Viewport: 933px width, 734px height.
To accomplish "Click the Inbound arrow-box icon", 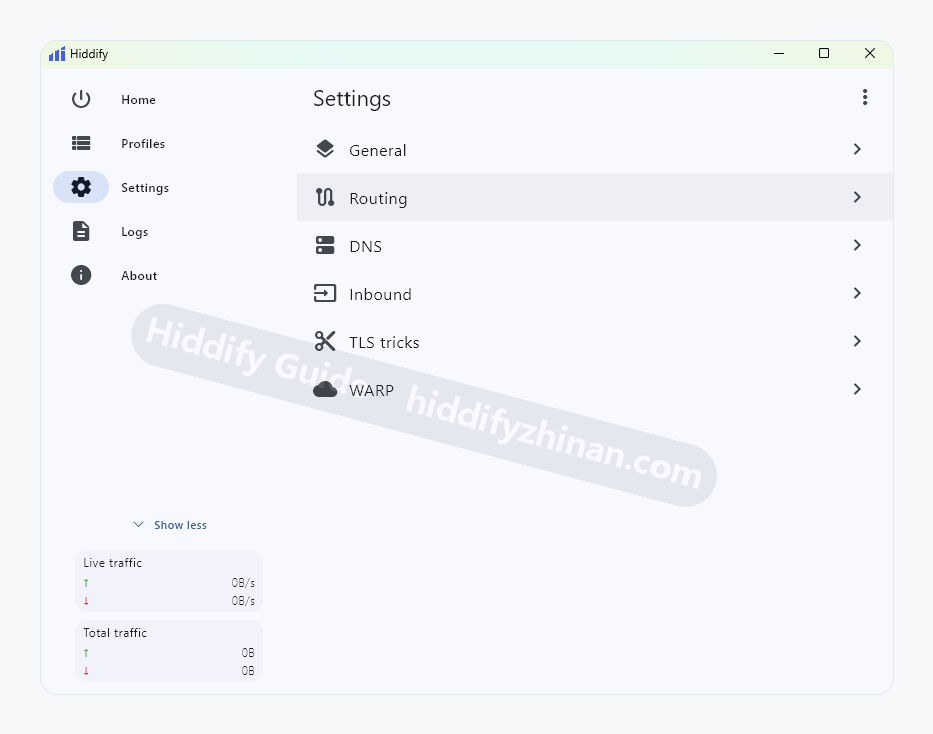I will click(325, 293).
